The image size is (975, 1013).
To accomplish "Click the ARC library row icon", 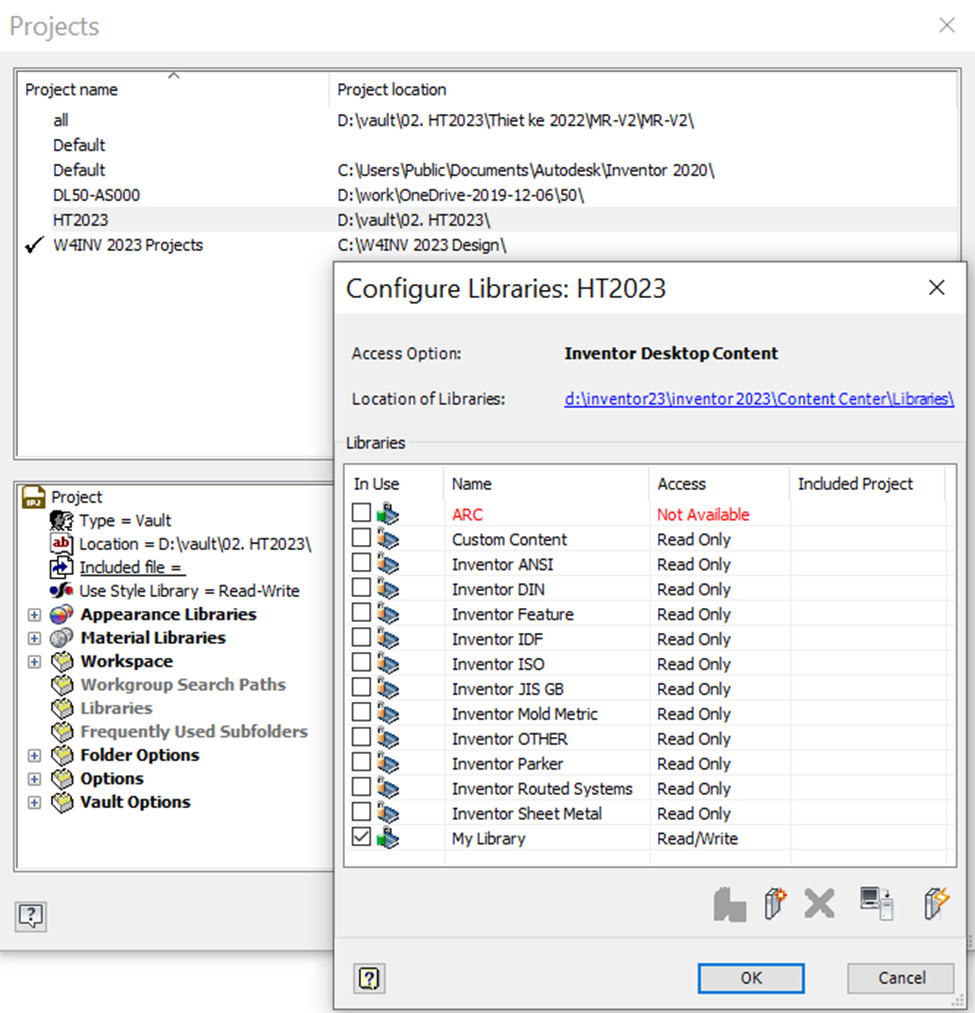I will (x=388, y=514).
